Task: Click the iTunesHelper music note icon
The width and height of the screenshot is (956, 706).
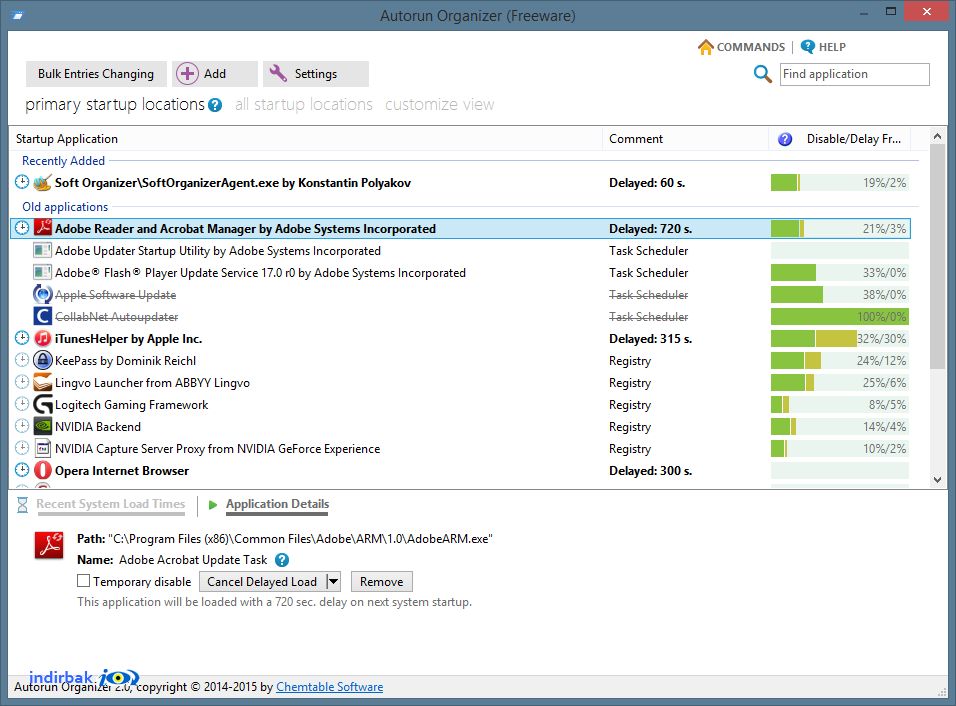Action: (x=42, y=338)
